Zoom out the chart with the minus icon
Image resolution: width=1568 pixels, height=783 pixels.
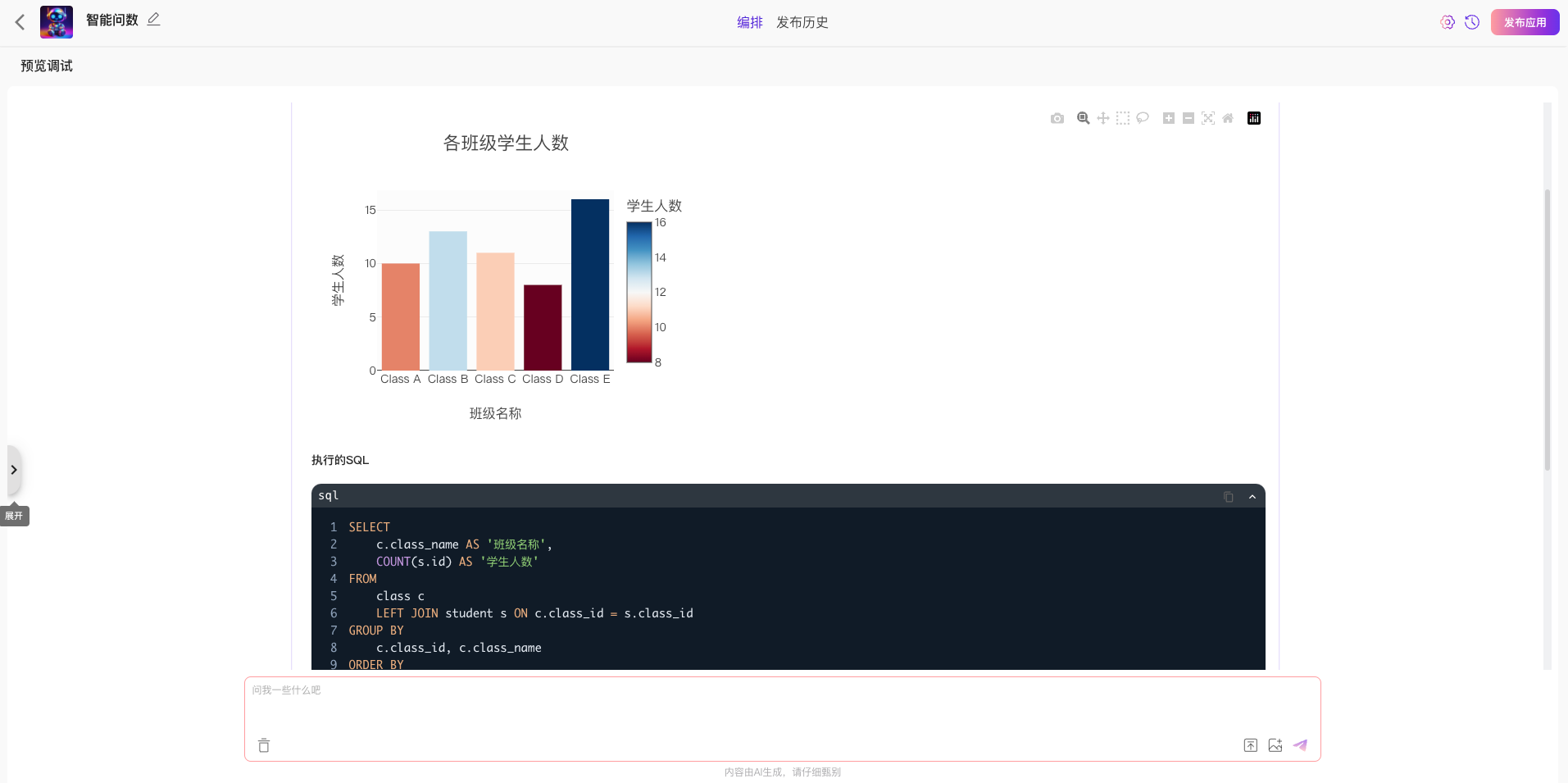point(1188,118)
